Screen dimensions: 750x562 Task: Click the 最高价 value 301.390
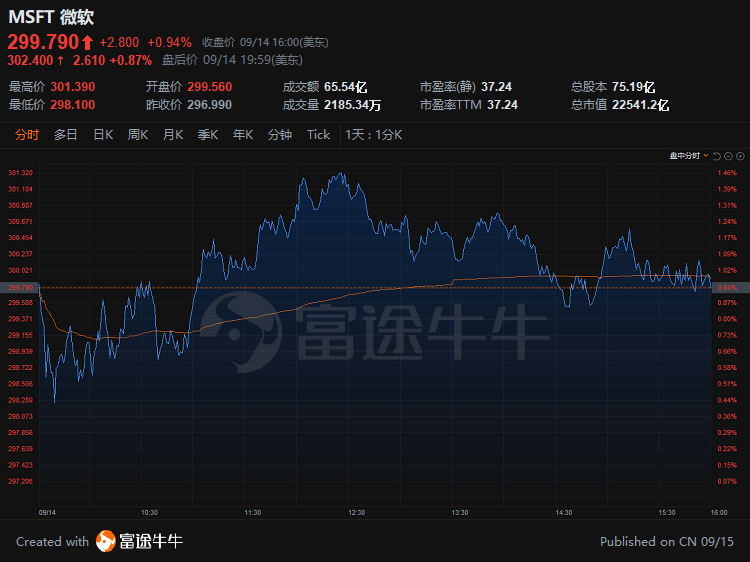pos(73,87)
